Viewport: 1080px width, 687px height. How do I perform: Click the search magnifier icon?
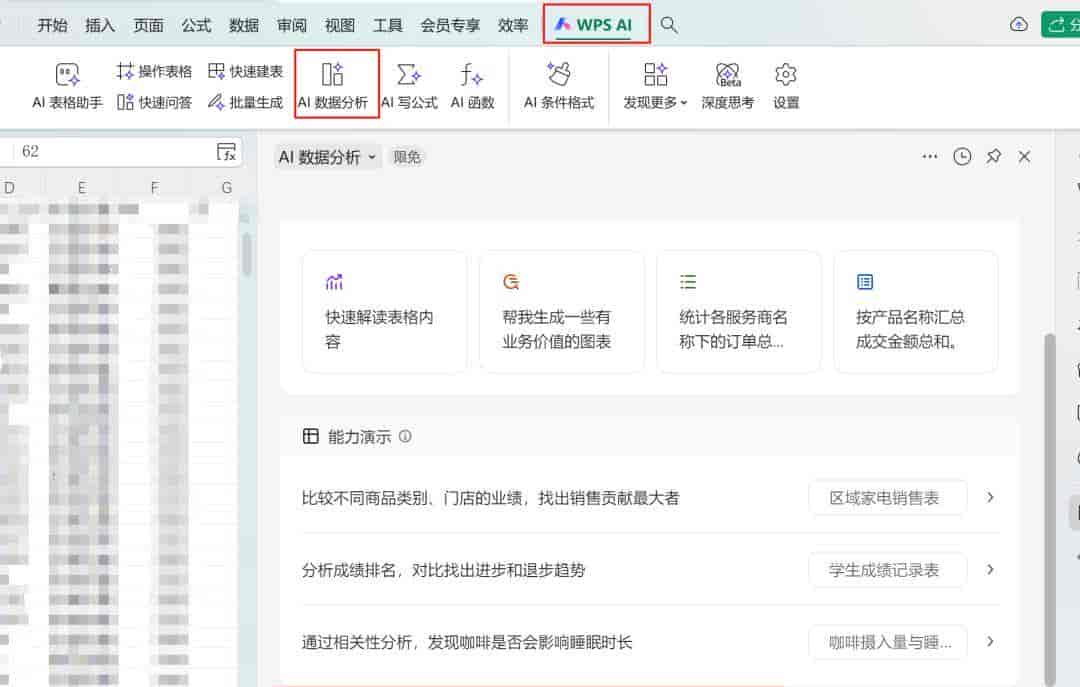click(669, 25)
